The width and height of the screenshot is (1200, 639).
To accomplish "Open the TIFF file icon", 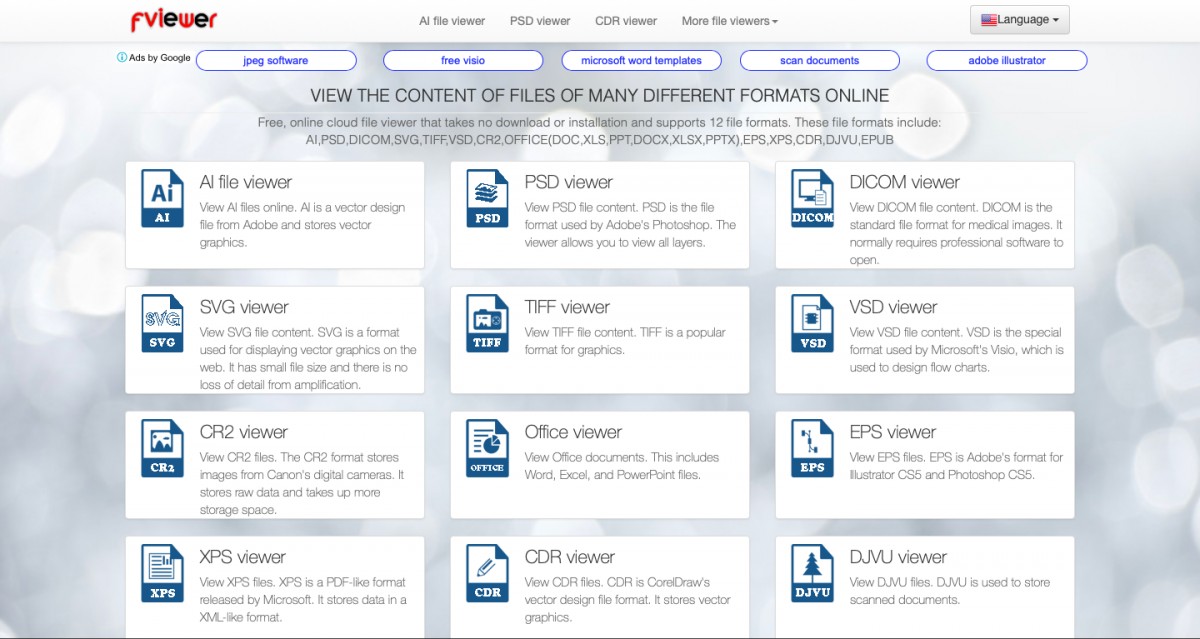I will point(487,323).
